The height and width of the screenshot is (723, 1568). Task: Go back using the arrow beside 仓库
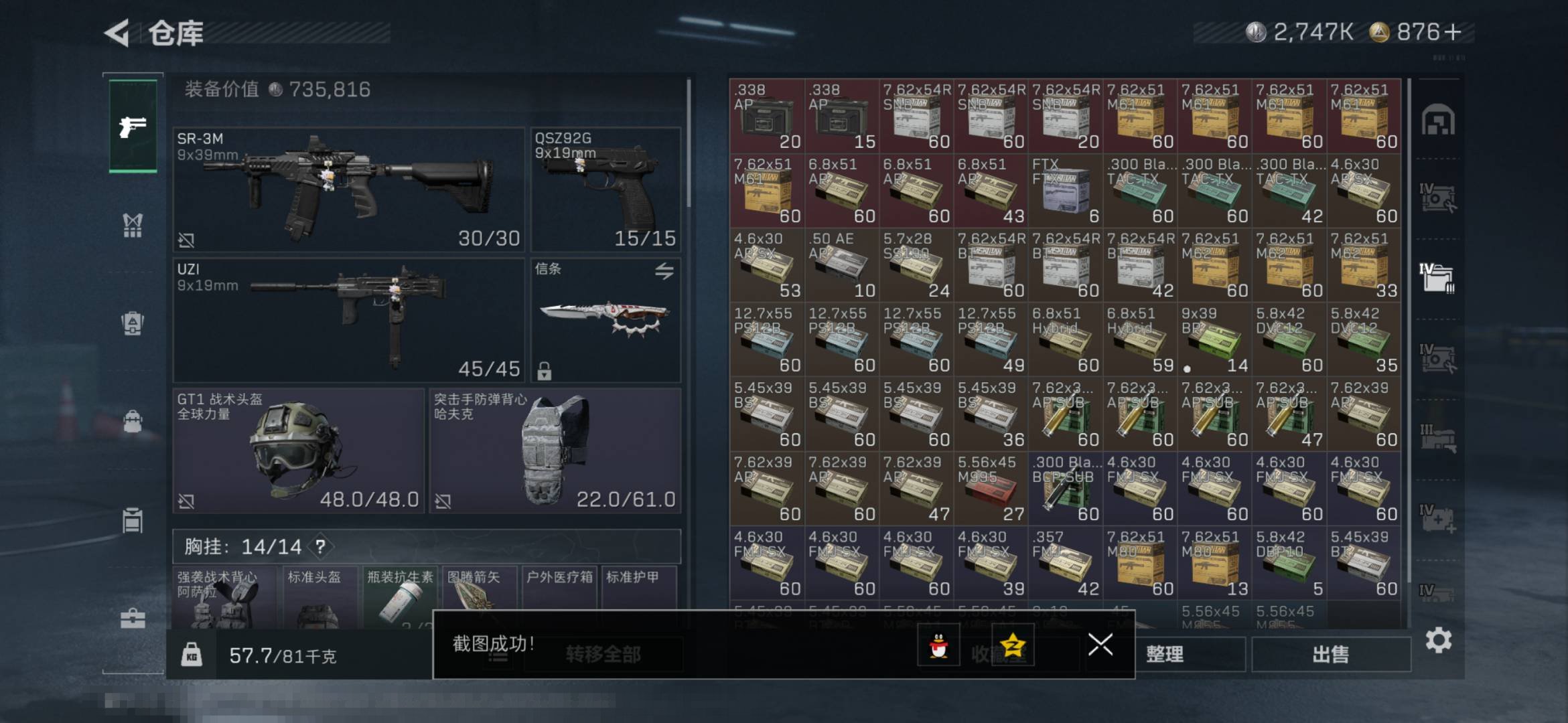[x=117, y=33]
